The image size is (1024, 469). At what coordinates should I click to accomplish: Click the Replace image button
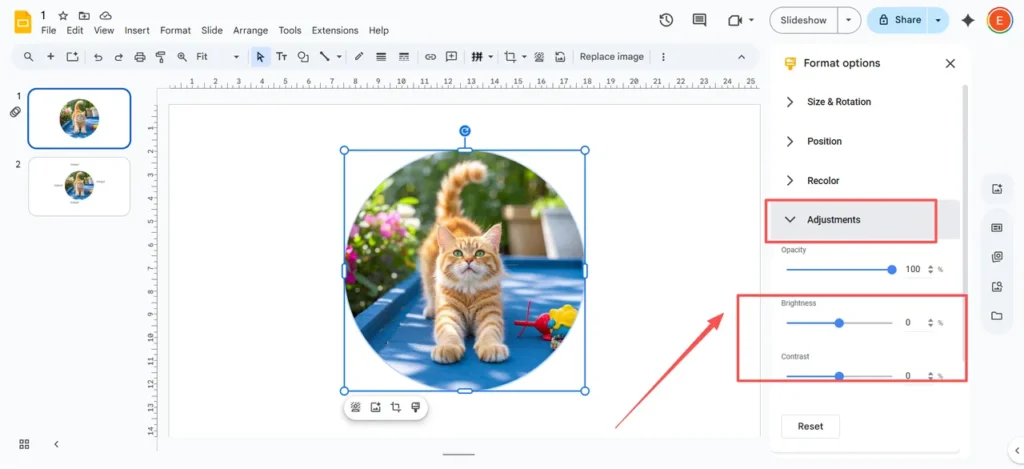point(612,57)
